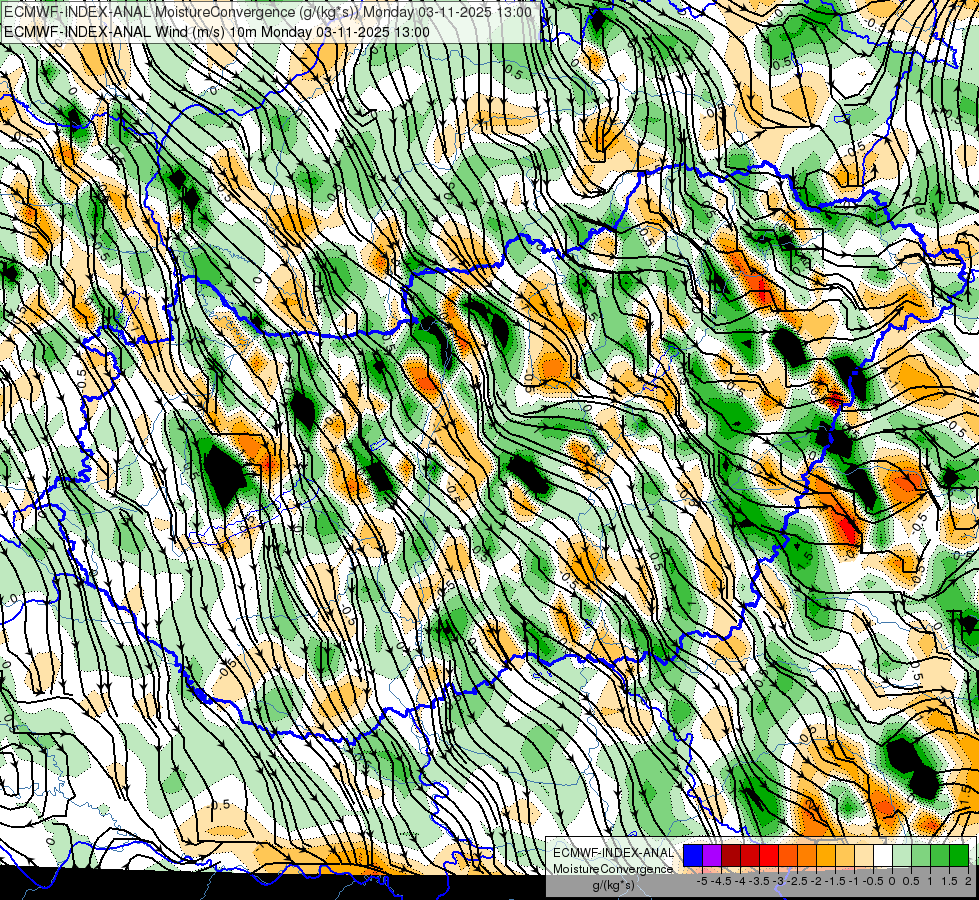Click the 'Wind (m/s) 10m' title line
This screenshot has height=900, width=979.
coord(217,32)
